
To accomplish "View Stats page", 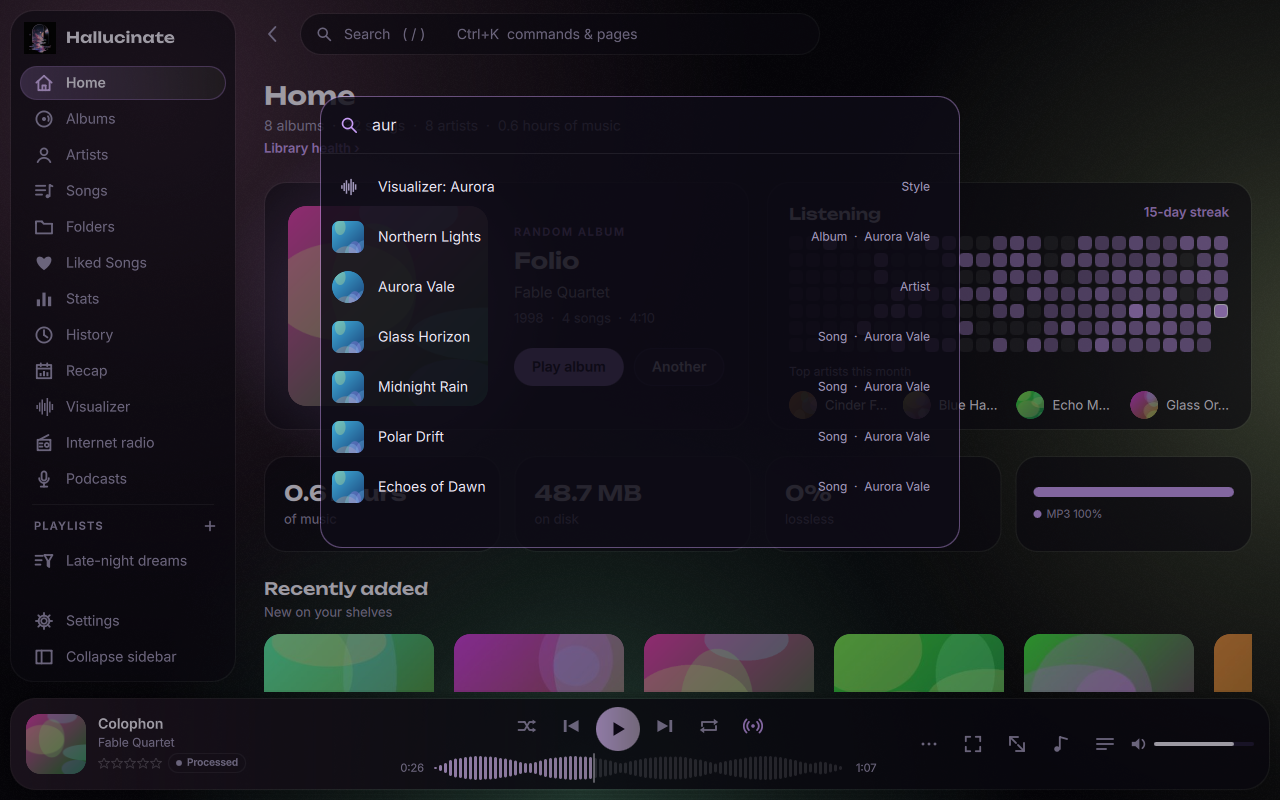I will (123, 299).
